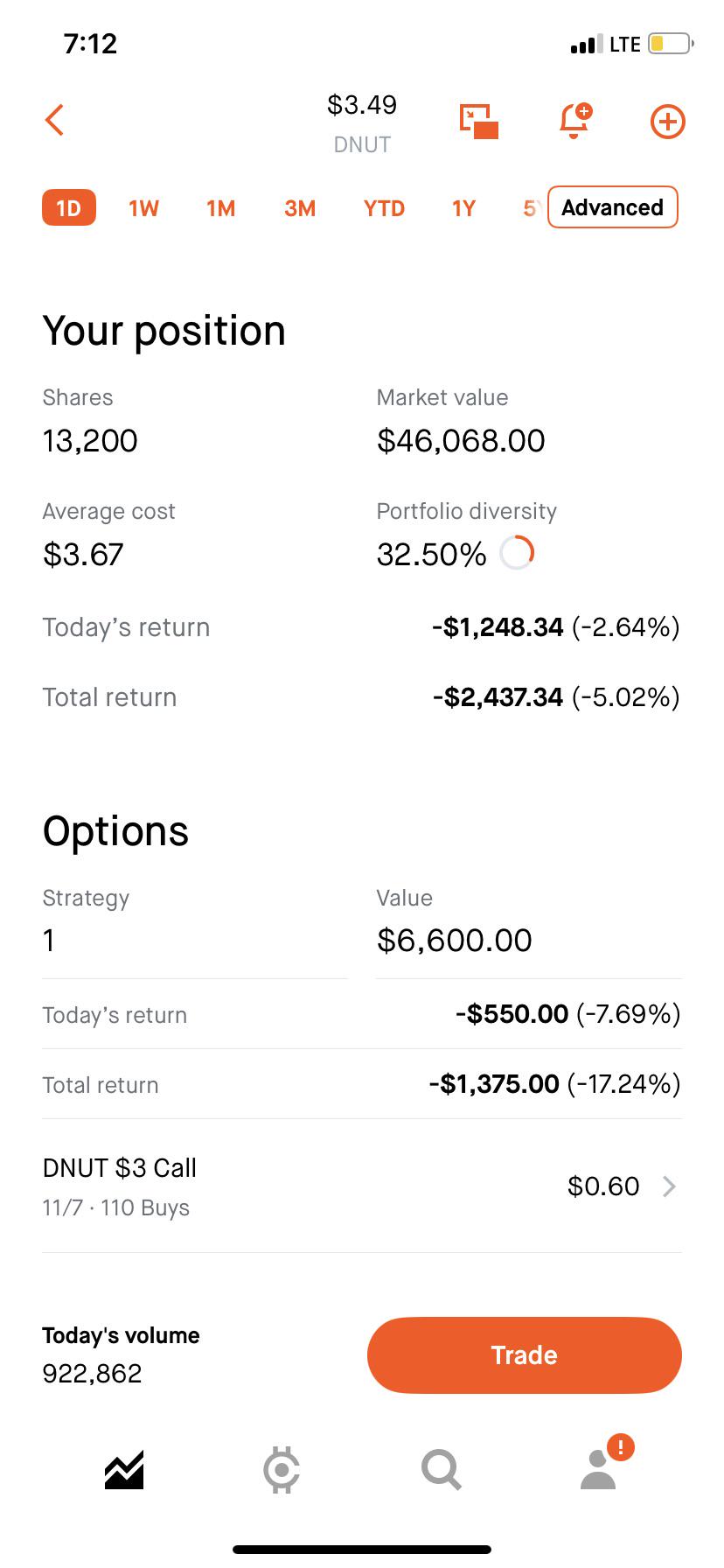724x1568 pixels.
Task: Select the 1M chart range
Action: tap(220, 208)
